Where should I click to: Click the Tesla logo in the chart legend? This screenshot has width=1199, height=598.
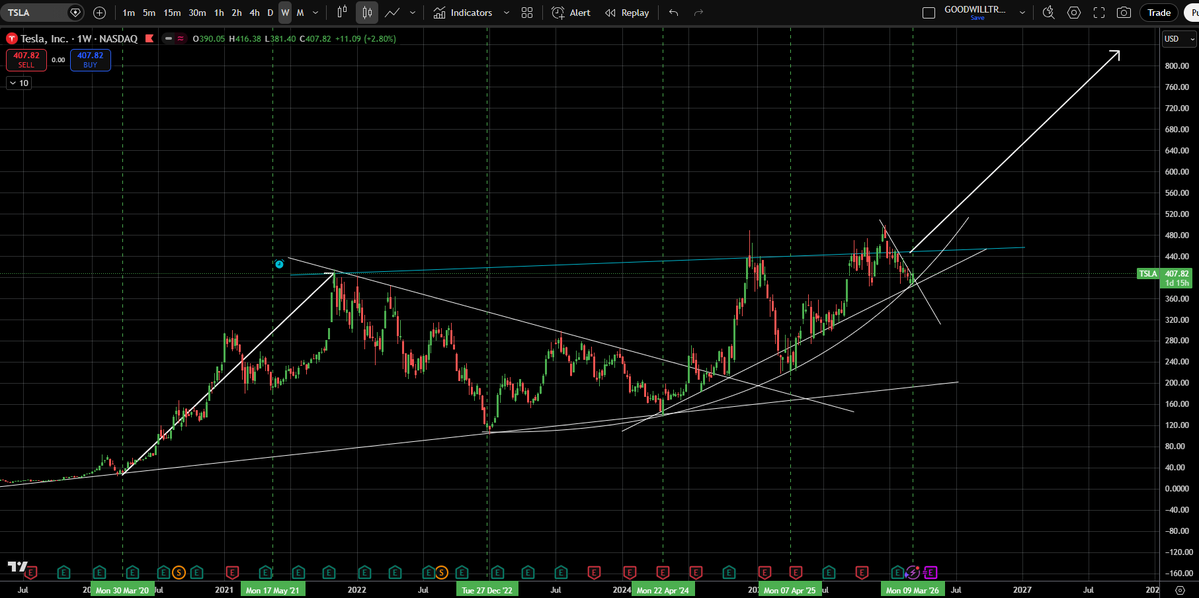pyautogui.click(x=11, y=38)
